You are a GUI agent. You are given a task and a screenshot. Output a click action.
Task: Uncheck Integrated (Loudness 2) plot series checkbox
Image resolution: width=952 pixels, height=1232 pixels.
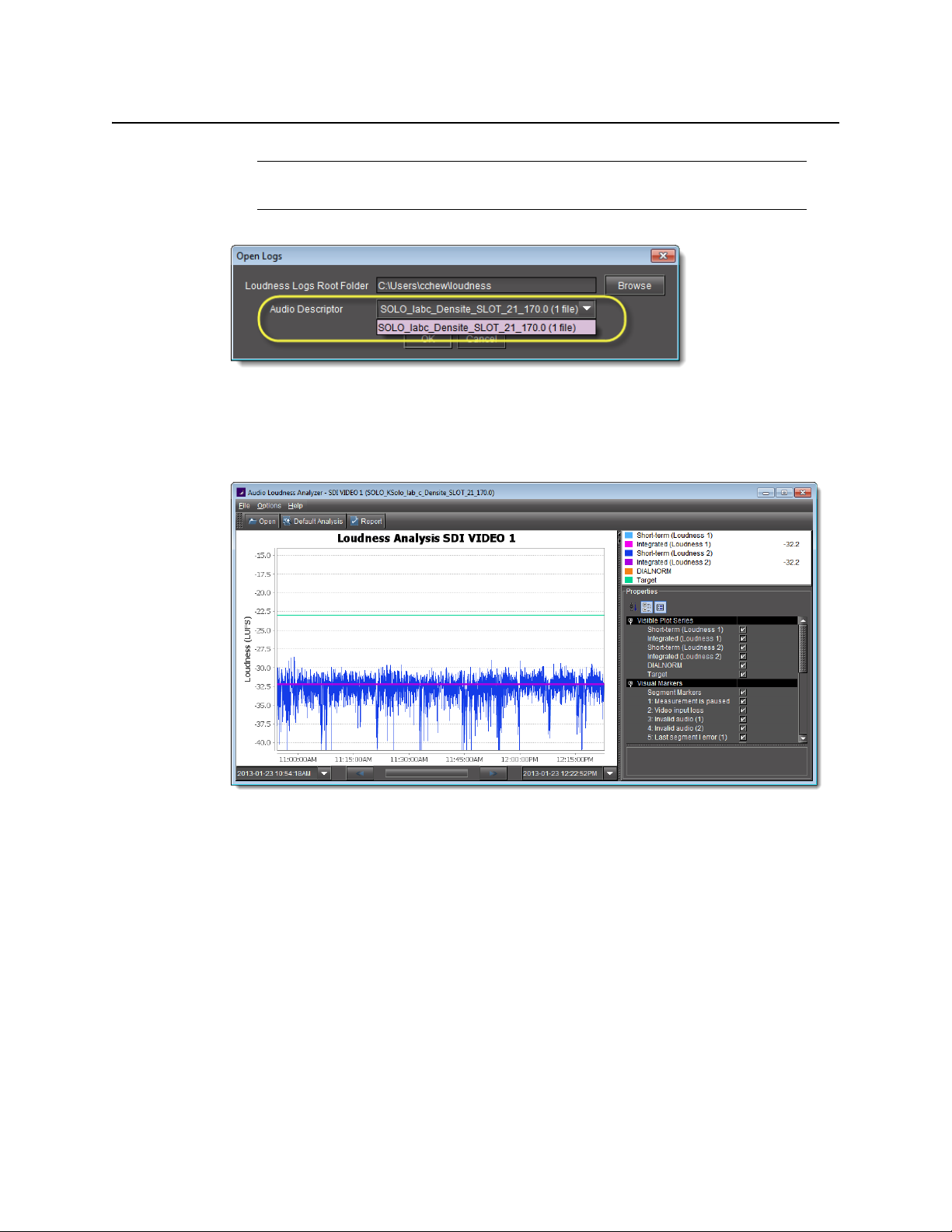[x=743, y=657]
